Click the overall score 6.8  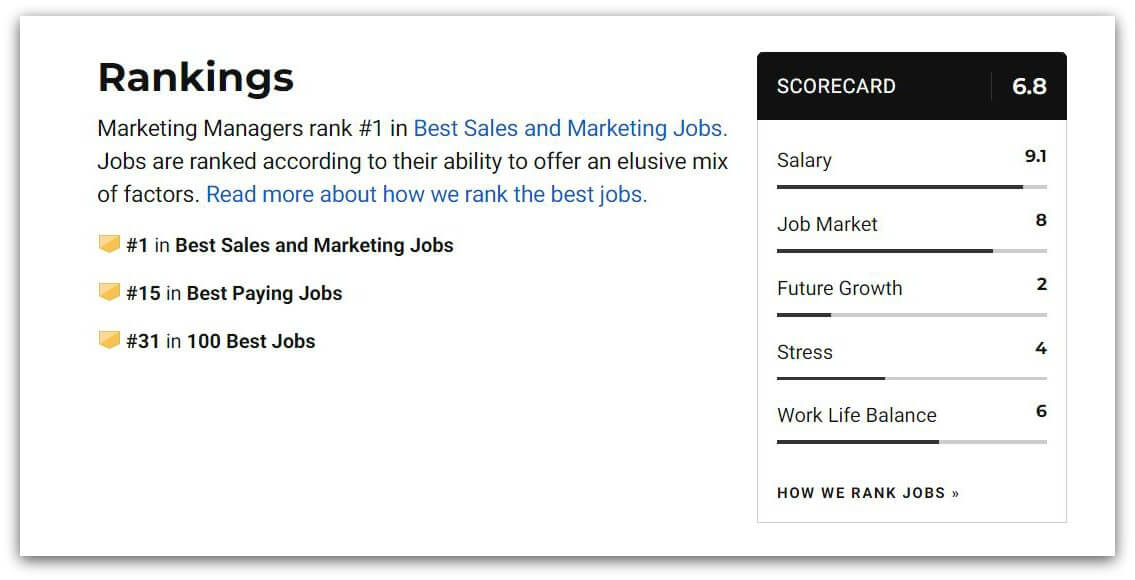point(1031,87)
